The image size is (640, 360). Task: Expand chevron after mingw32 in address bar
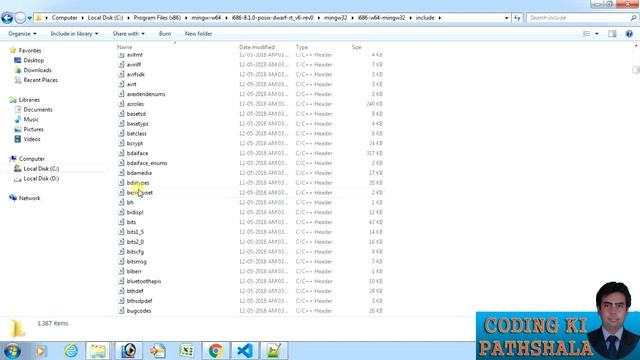pyautogui.click(x=352, y=18)
